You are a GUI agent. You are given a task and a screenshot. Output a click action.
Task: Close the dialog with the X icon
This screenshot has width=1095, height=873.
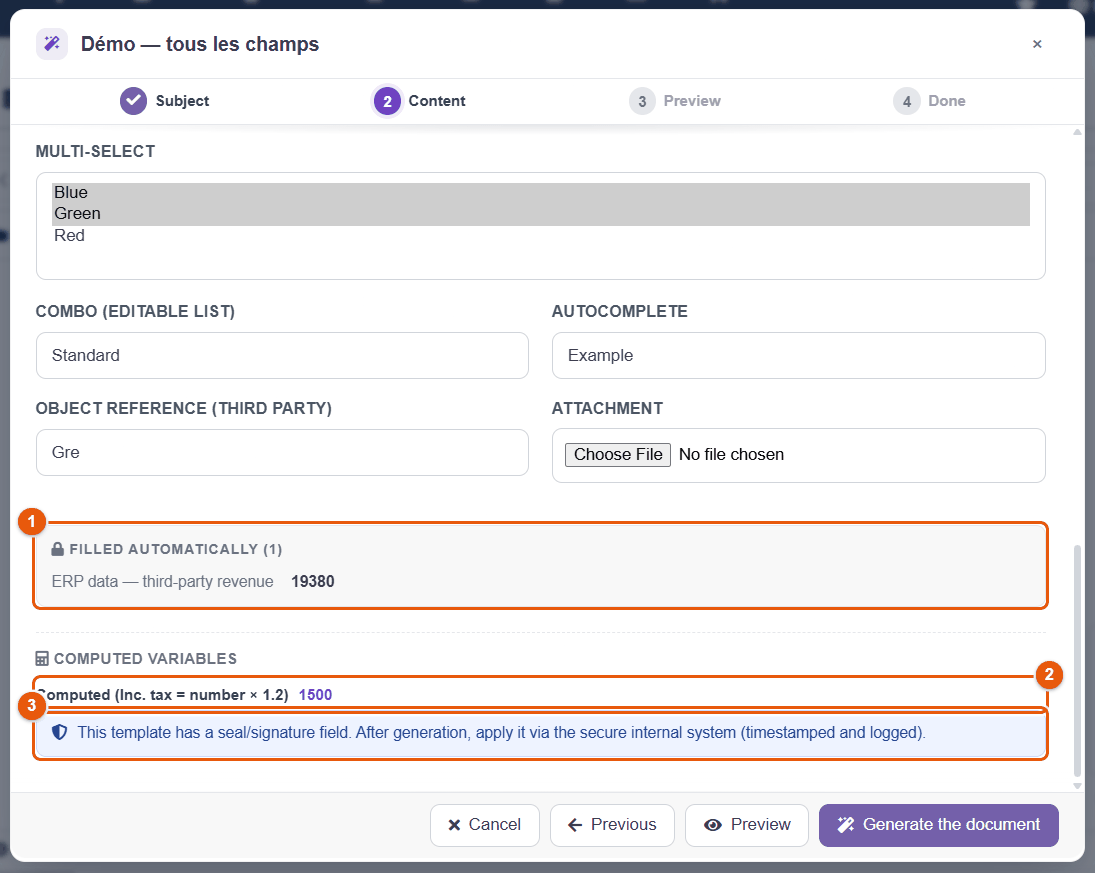[x=1037, y=44]
